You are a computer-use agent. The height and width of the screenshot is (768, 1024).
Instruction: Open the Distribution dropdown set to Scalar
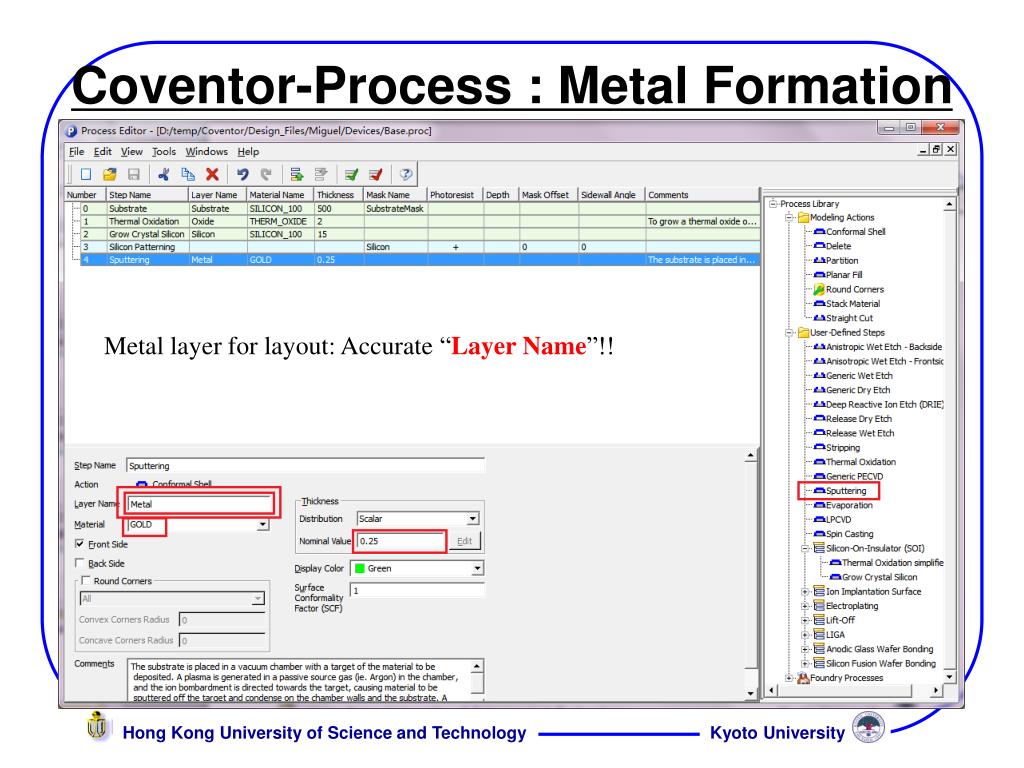(472, 519)
